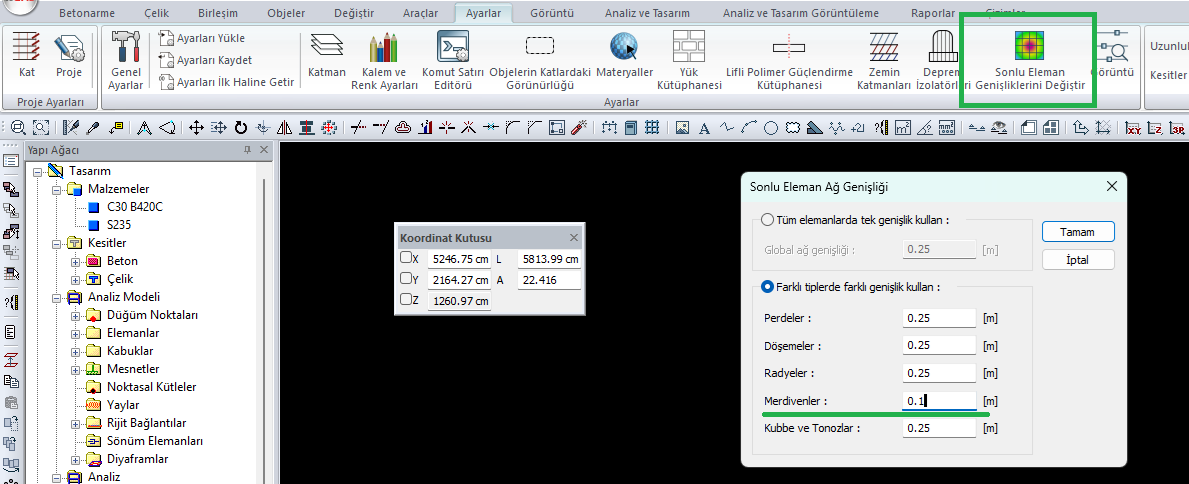This screenshot has height=484, width=1189.
Task: Open the Raporlar ribbon tab
Action: (933, 13)
